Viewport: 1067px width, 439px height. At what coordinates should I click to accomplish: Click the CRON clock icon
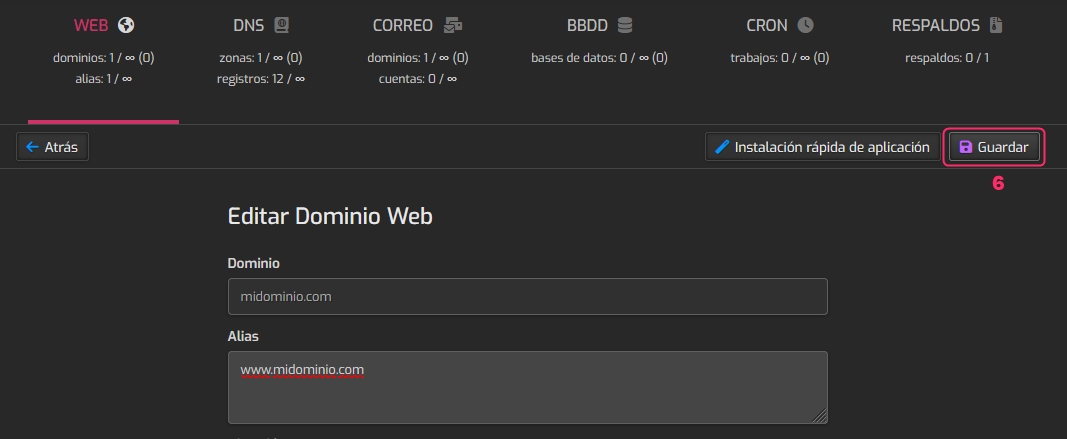[x=805, y=25]
